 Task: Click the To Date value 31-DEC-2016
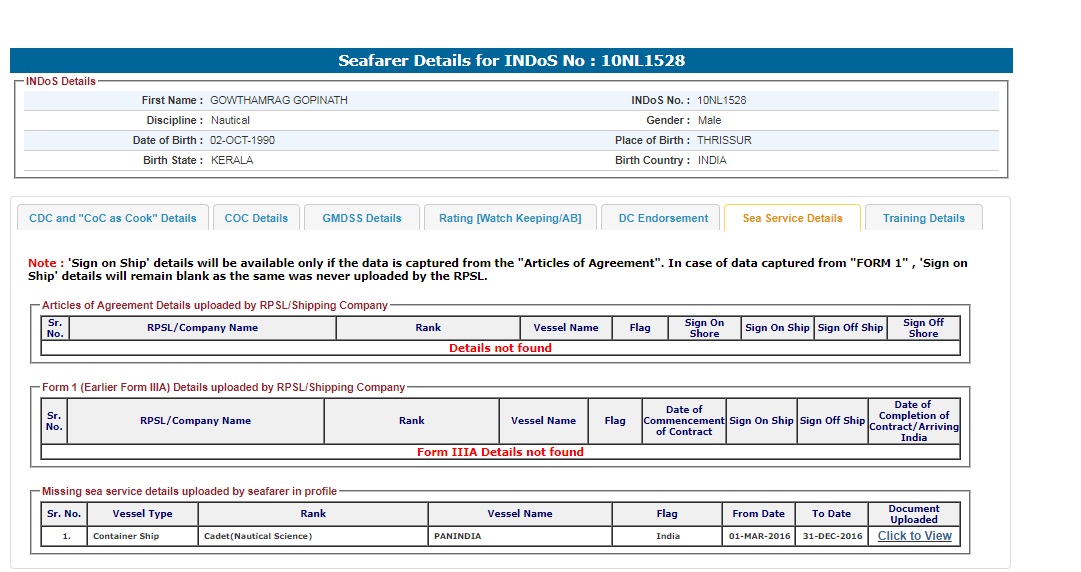click(831, 537)
